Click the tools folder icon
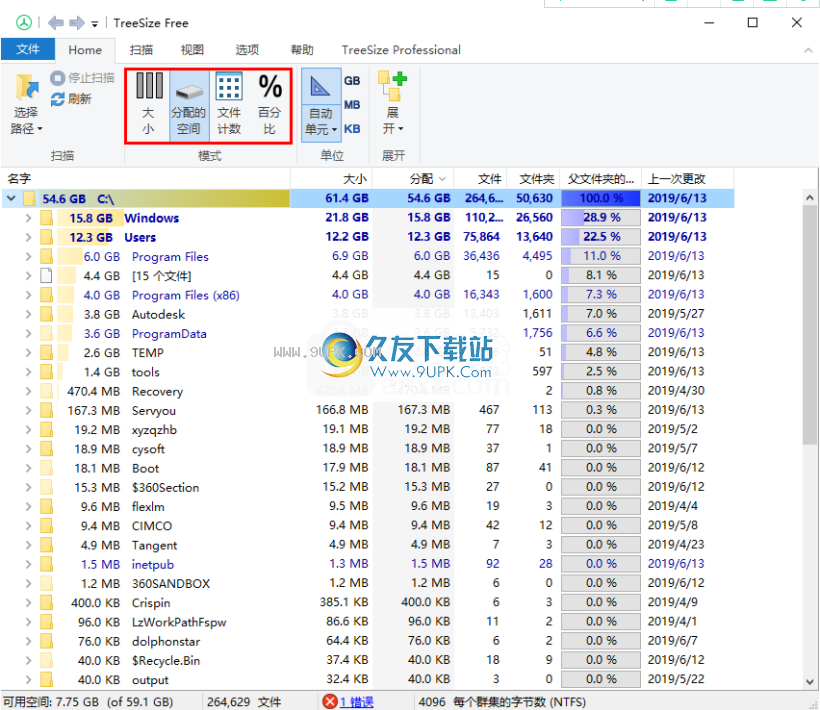Screen dimensions: 820x710 pyautogui.click(x=47, y=372)
